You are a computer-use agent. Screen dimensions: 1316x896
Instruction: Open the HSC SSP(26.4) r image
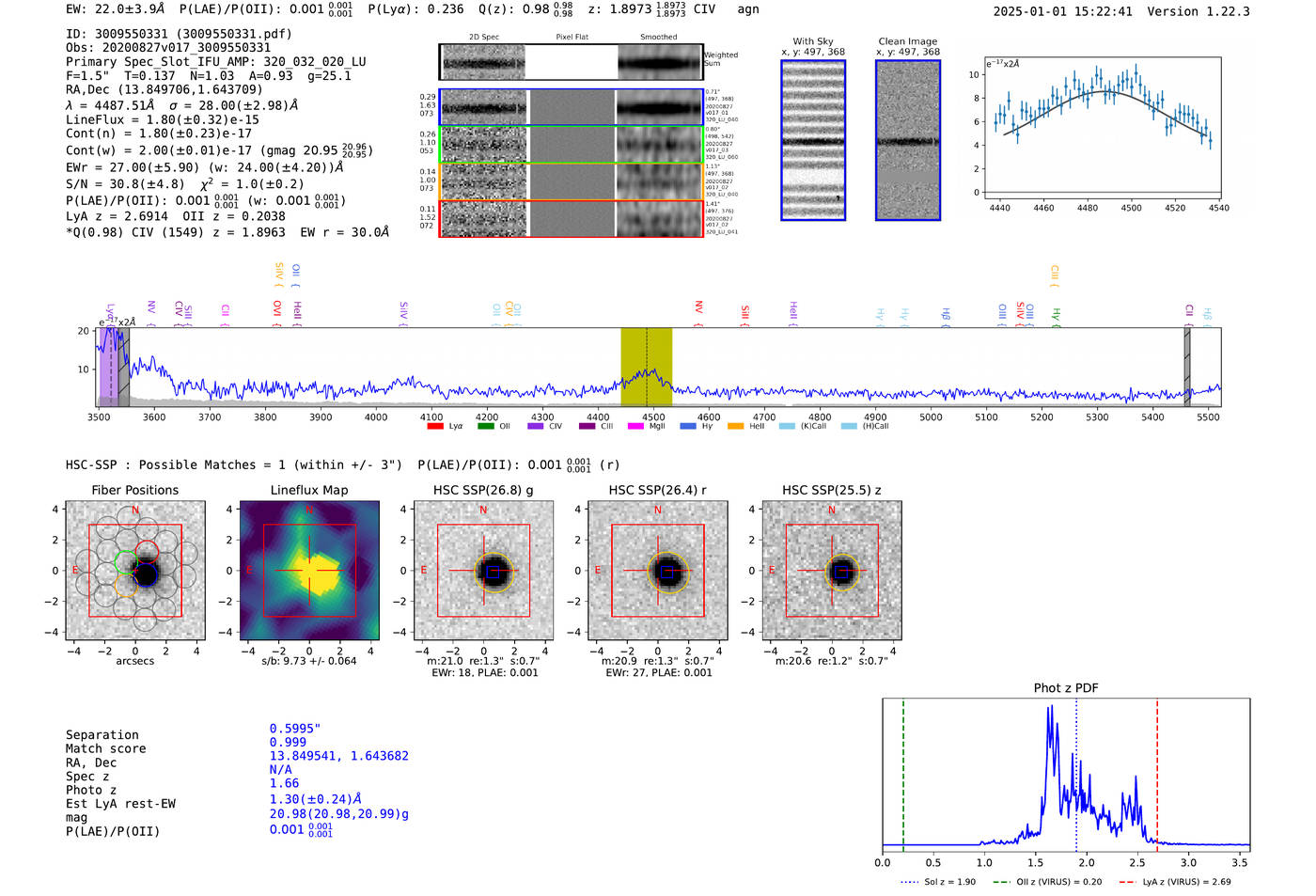[658, 571]
